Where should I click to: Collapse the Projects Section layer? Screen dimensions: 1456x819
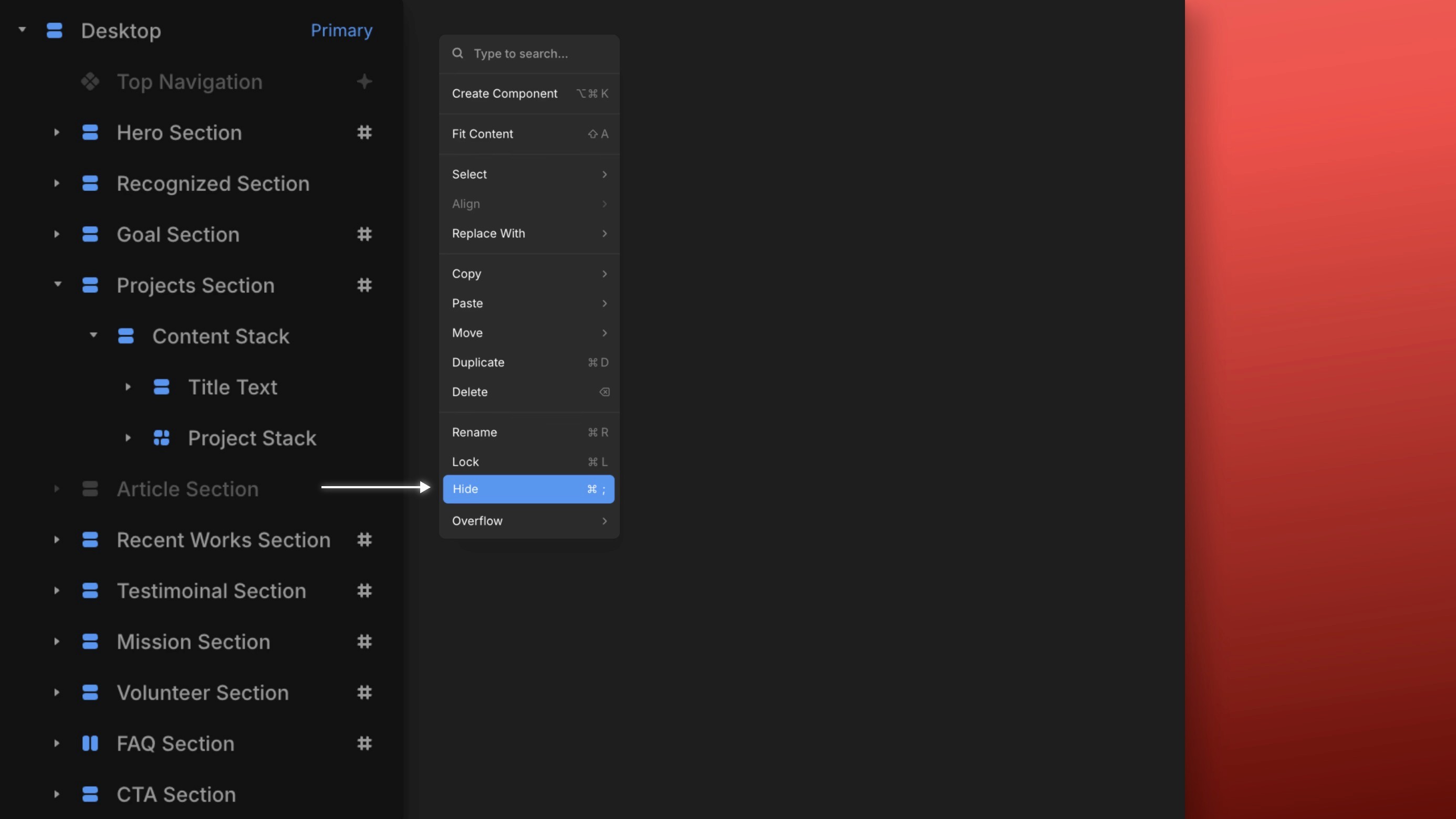point(57,284)
